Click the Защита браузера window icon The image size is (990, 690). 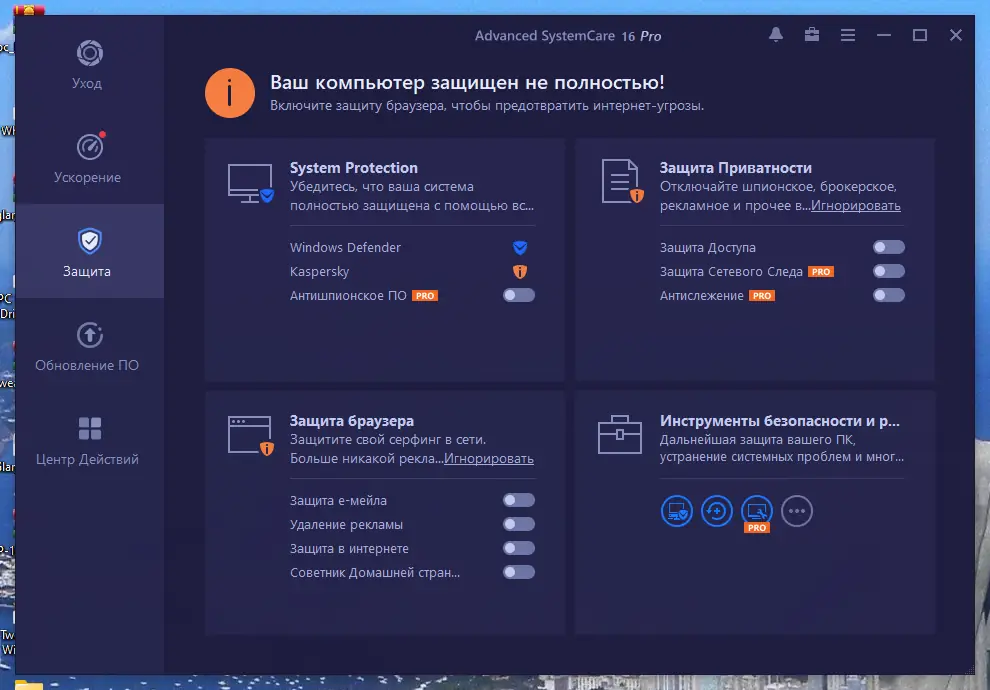tap(251, 435)
